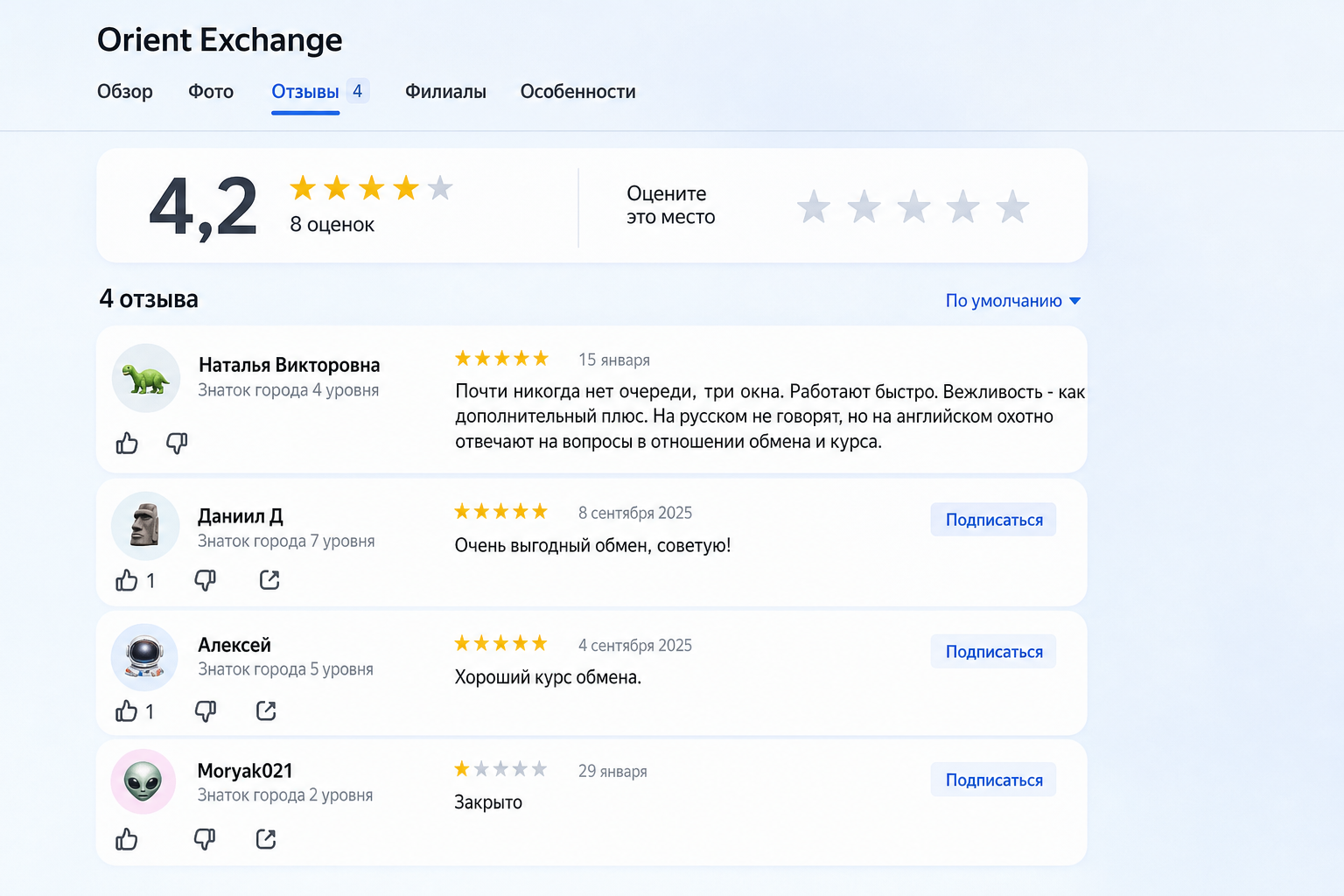
Task: Dislike Наталья Викторовна's review
Action: tap(177, 444)
